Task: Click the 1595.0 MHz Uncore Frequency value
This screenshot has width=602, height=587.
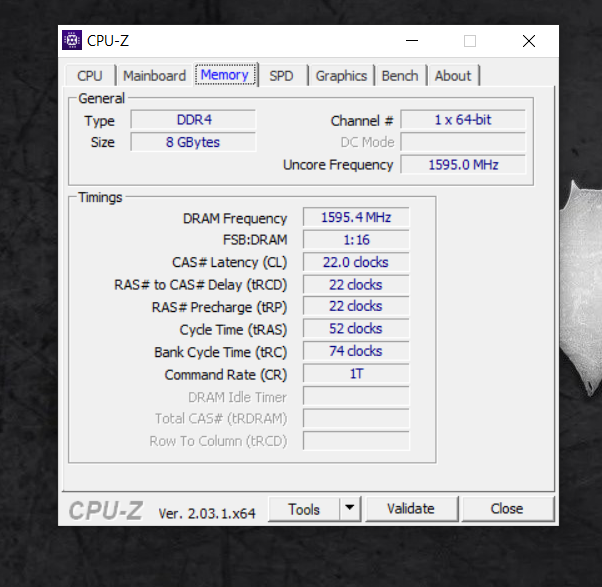Action: pos(463,165)
